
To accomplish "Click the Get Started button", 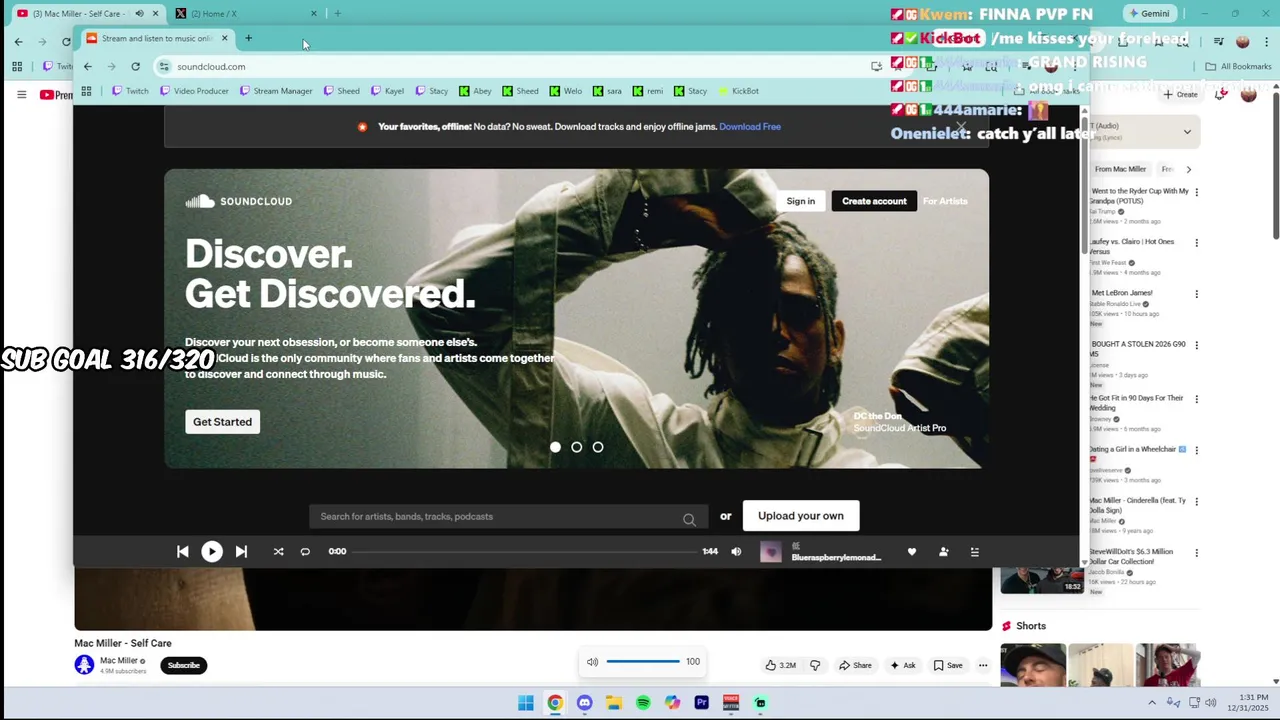I will pos(222,422).
